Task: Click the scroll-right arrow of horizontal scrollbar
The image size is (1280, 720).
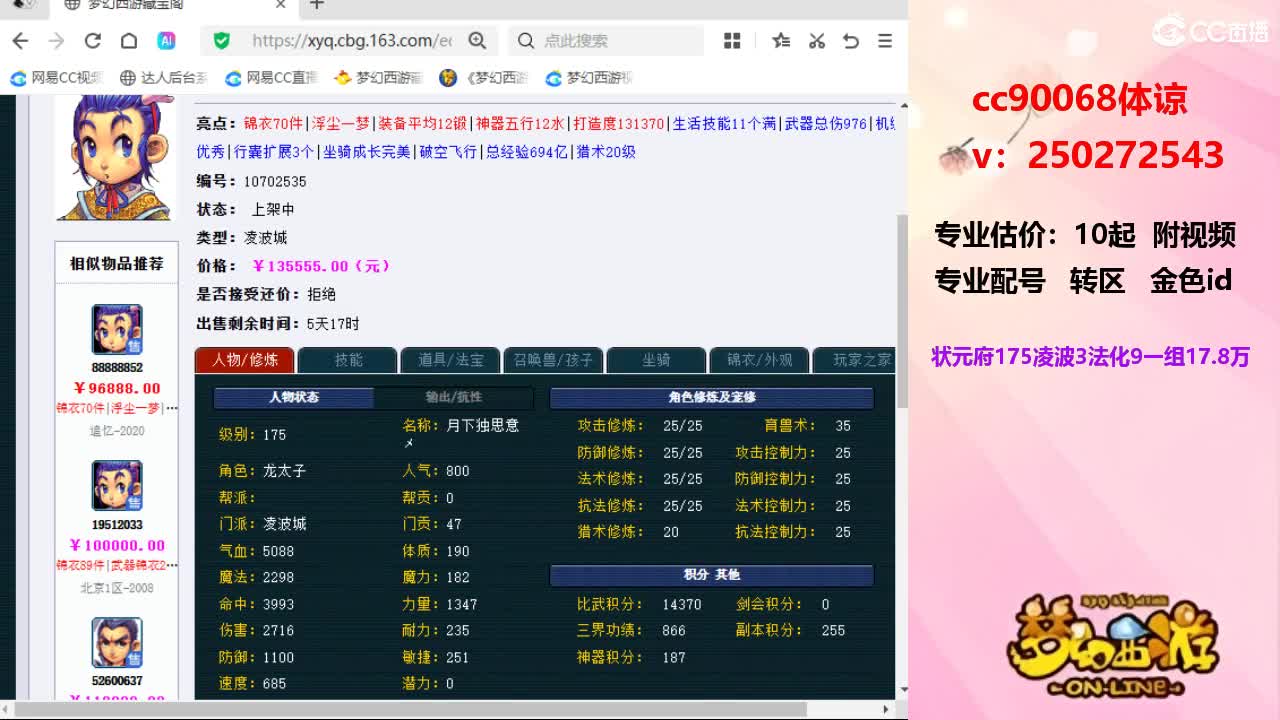Action: point(885,709)
